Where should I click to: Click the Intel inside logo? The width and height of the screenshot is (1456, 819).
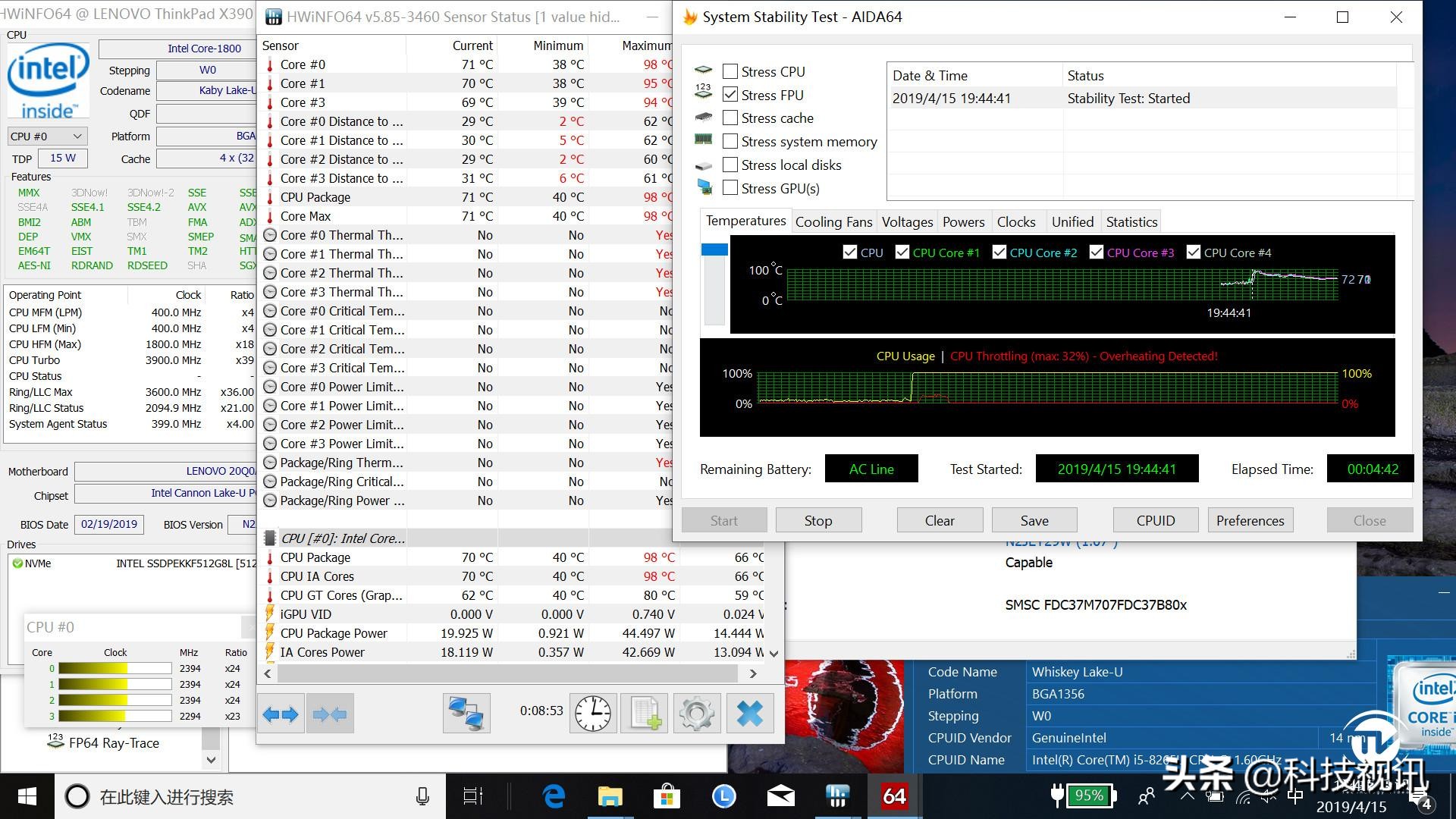coord(49,81)
